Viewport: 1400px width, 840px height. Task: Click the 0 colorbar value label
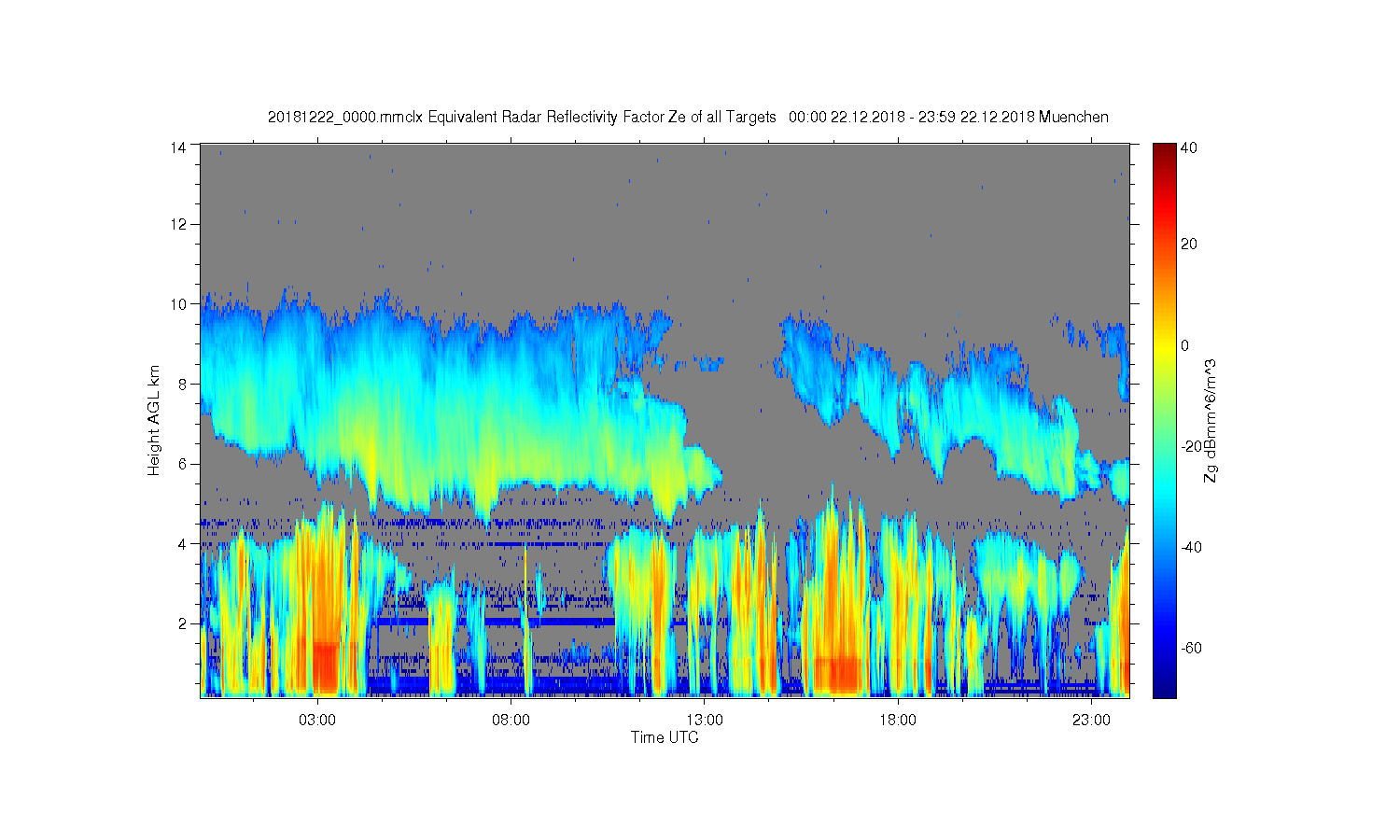pyautogui.click(x=1184, y=345)
